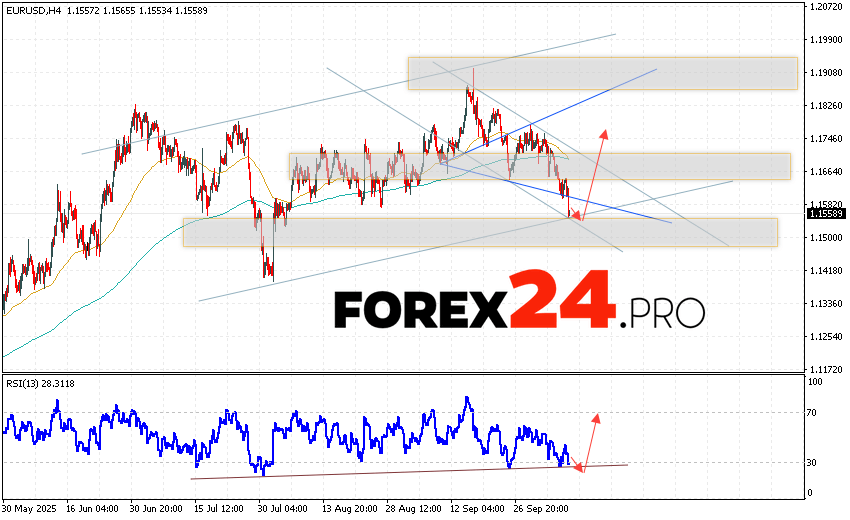Select the middle gray zone near 1.16640
Screen dimensions: 850x520
pos(540,166)
